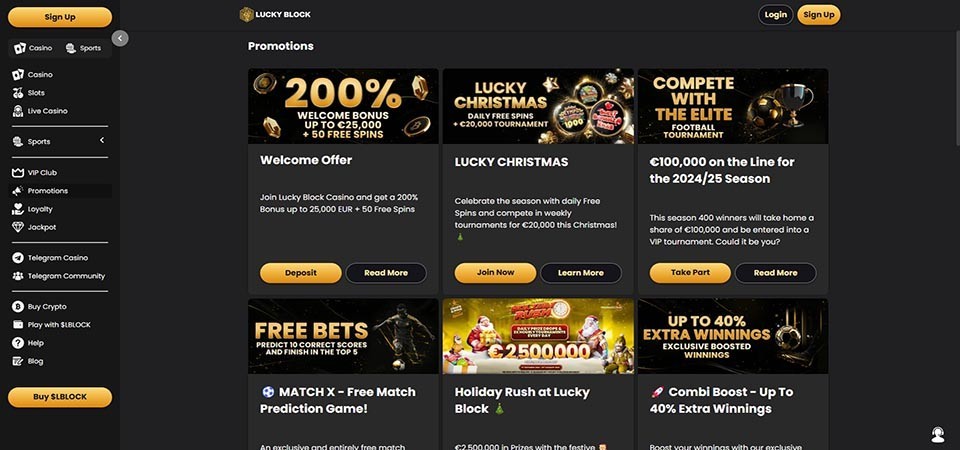Open Live Casino dealer icon

pos(18,111)
